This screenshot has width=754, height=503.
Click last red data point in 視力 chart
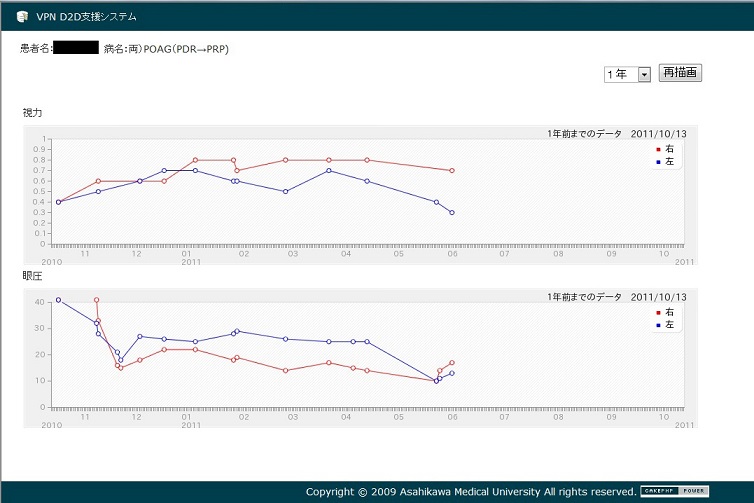[x=452, y=170]
